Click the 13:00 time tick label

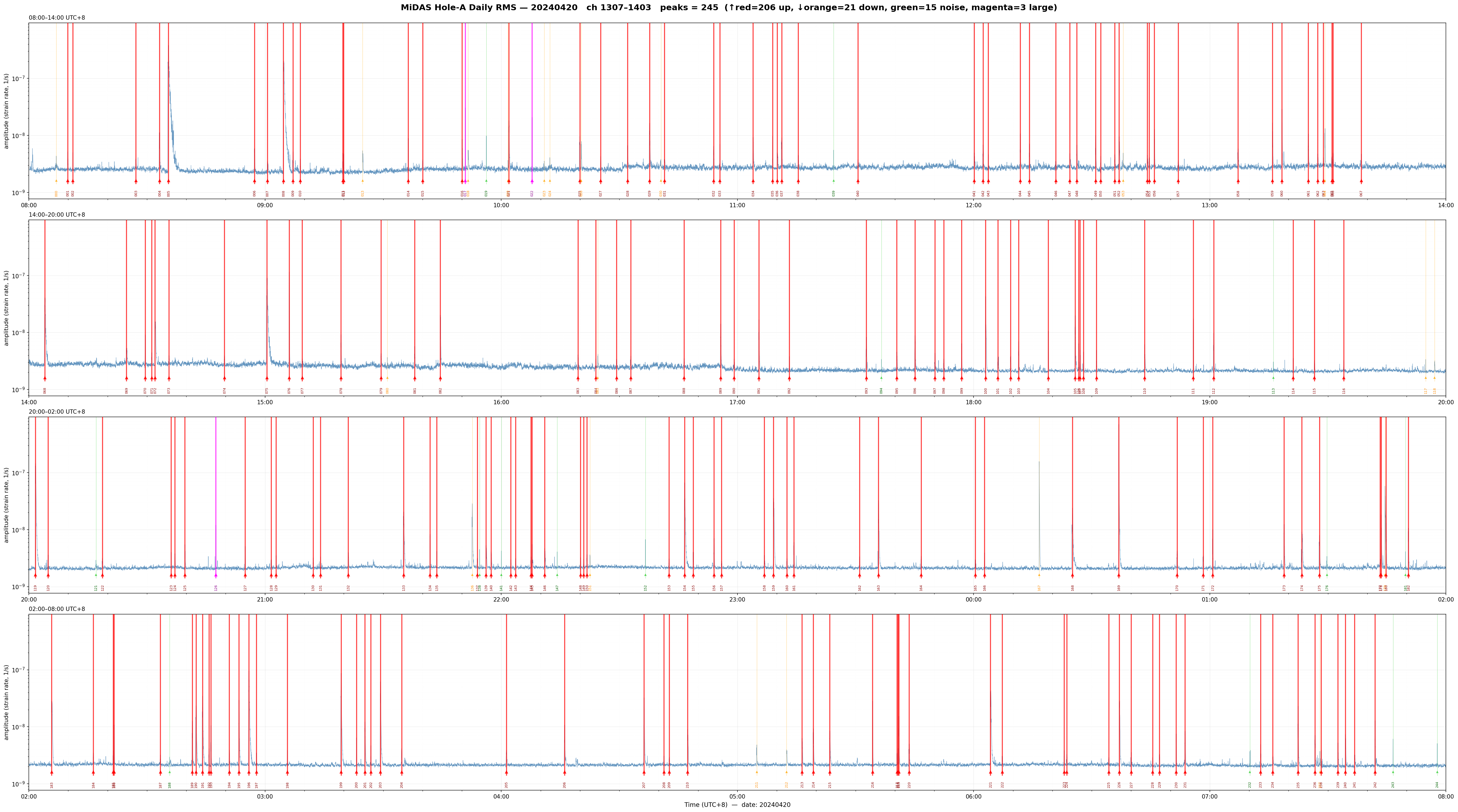1210,205
